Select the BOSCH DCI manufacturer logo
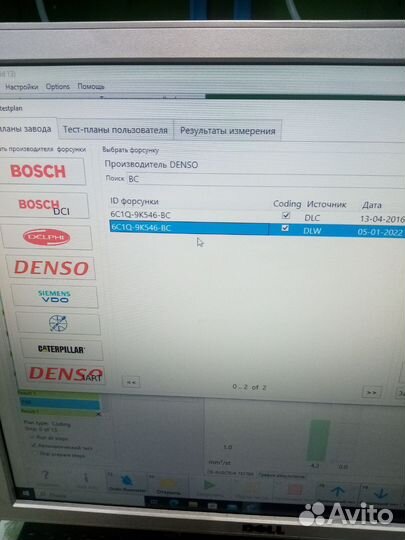Screen dimensions: 405x540 [x=45, y=206]
